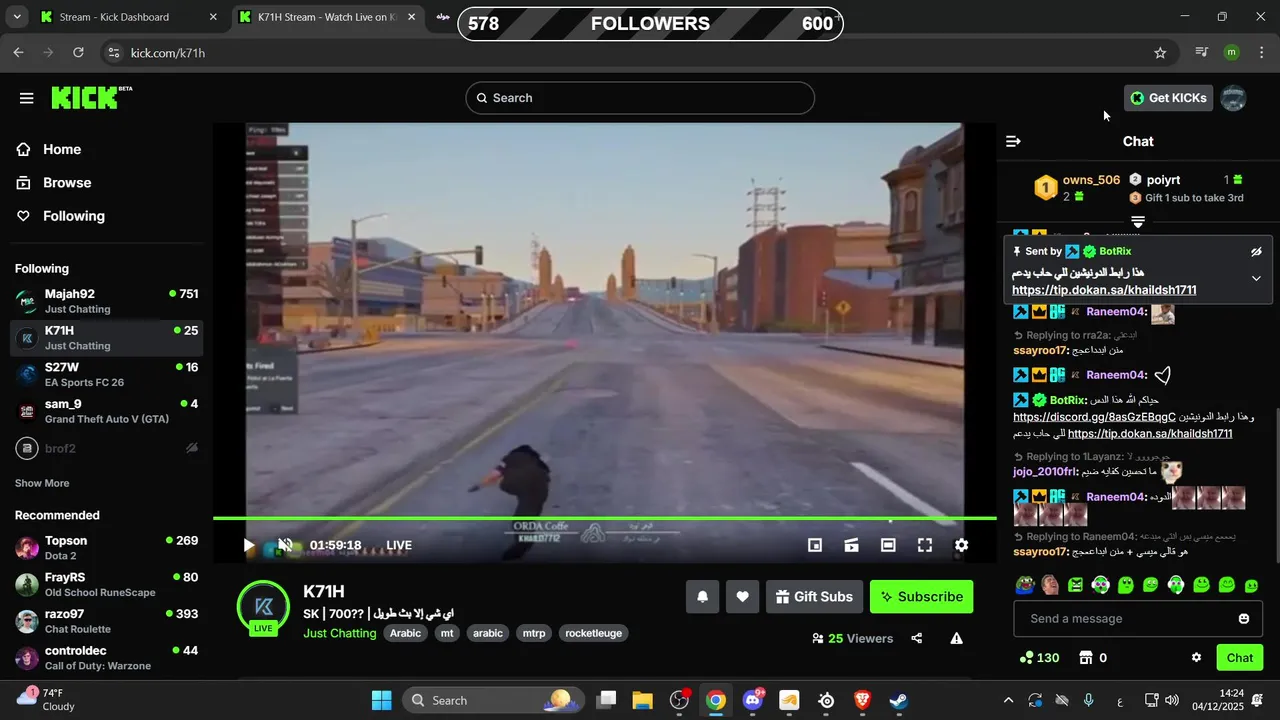
Task: Open the clip creation icon in player
Action: (852, 545)
